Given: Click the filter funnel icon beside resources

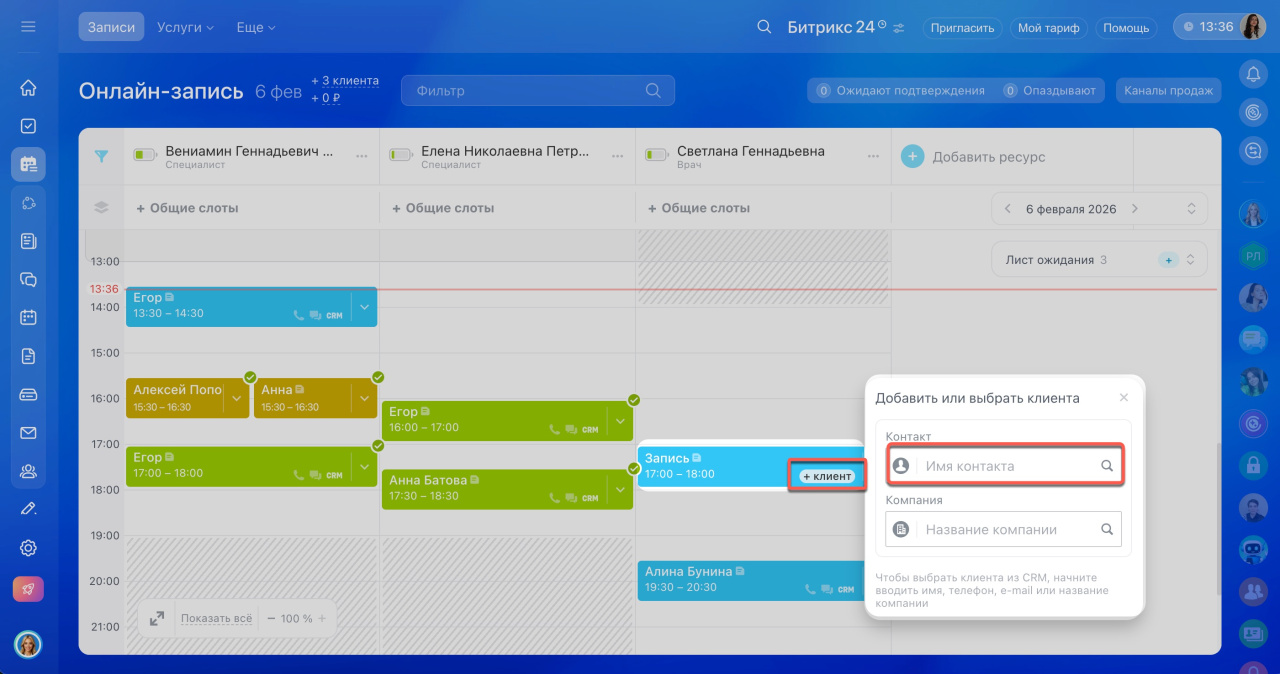Looking at the screenshot, I should [x=101, y=156].
